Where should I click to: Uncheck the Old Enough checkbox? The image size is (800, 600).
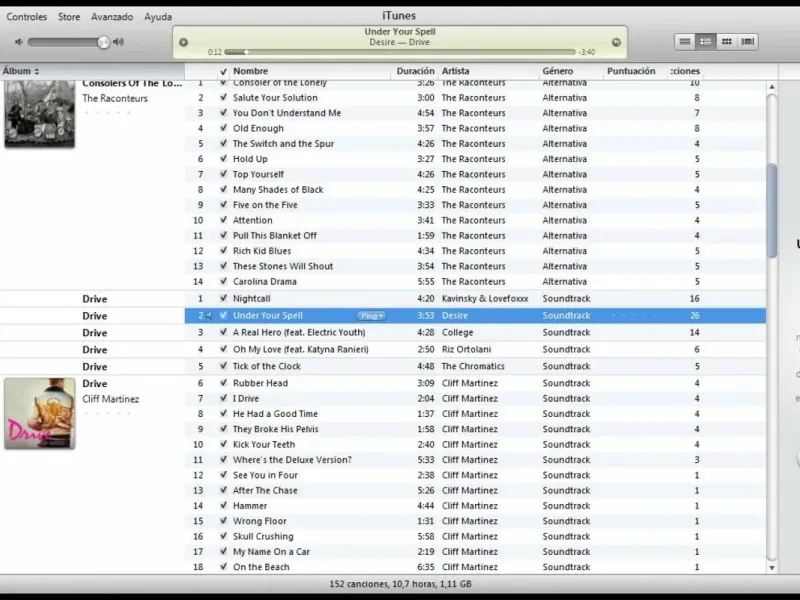[223, 128]
